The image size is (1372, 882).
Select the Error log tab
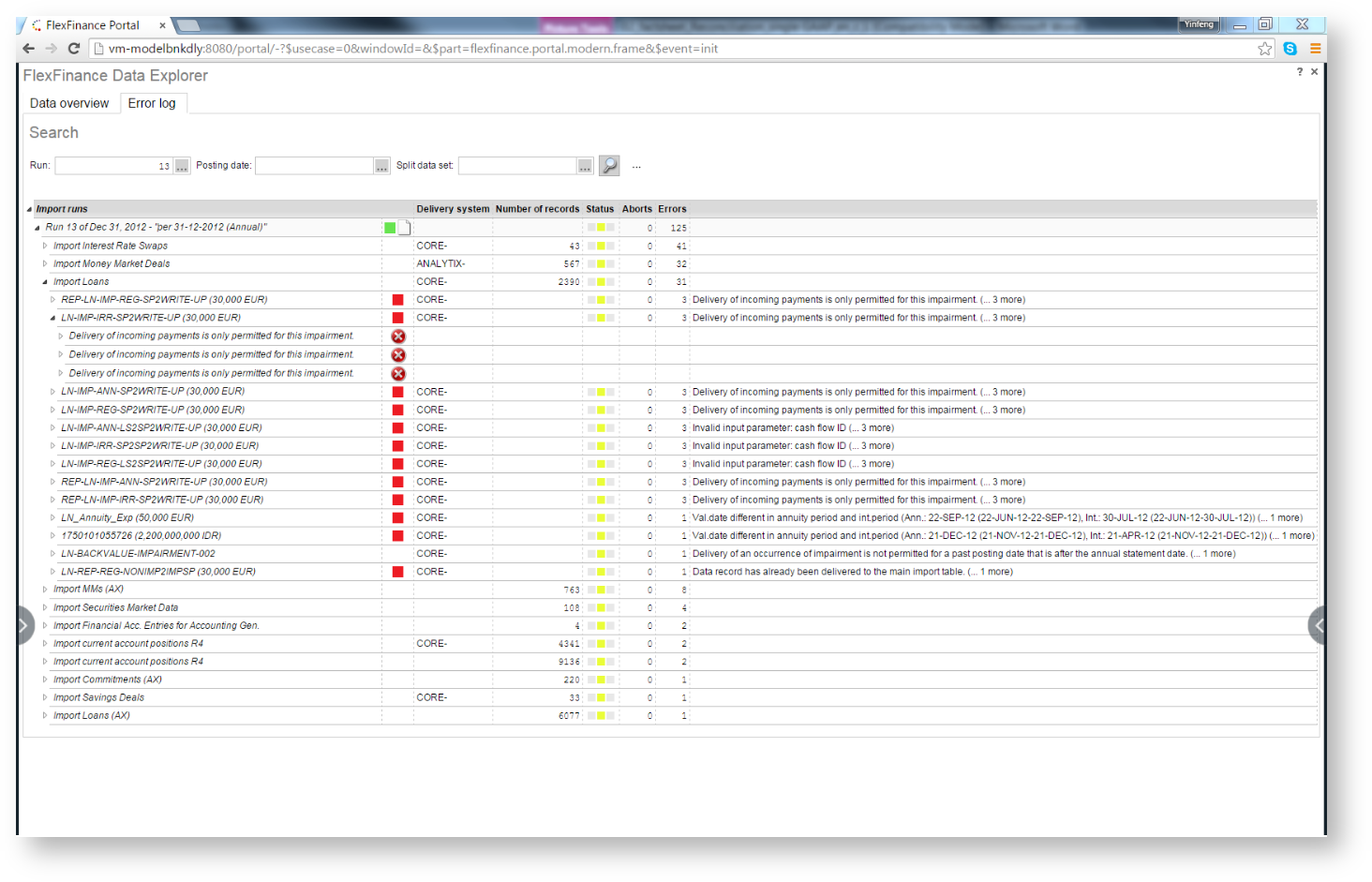click(x=152, y=103)
